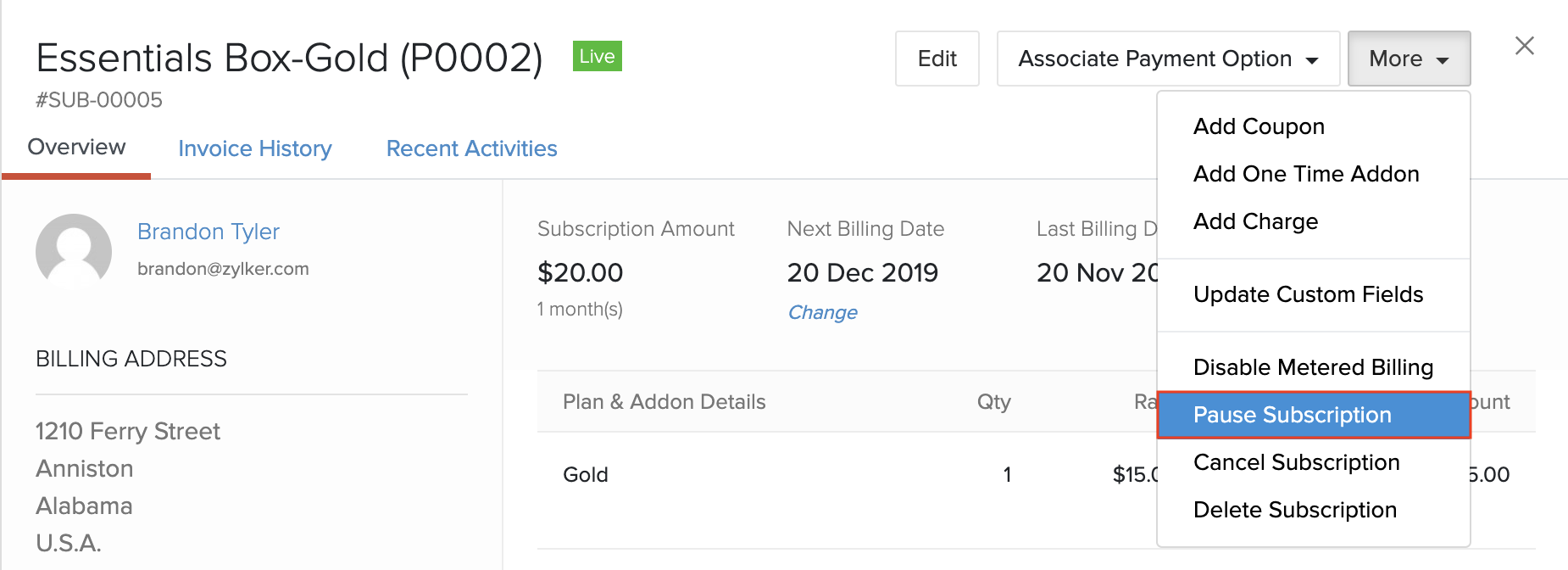Choose Add One Time Addon option

1306,173
